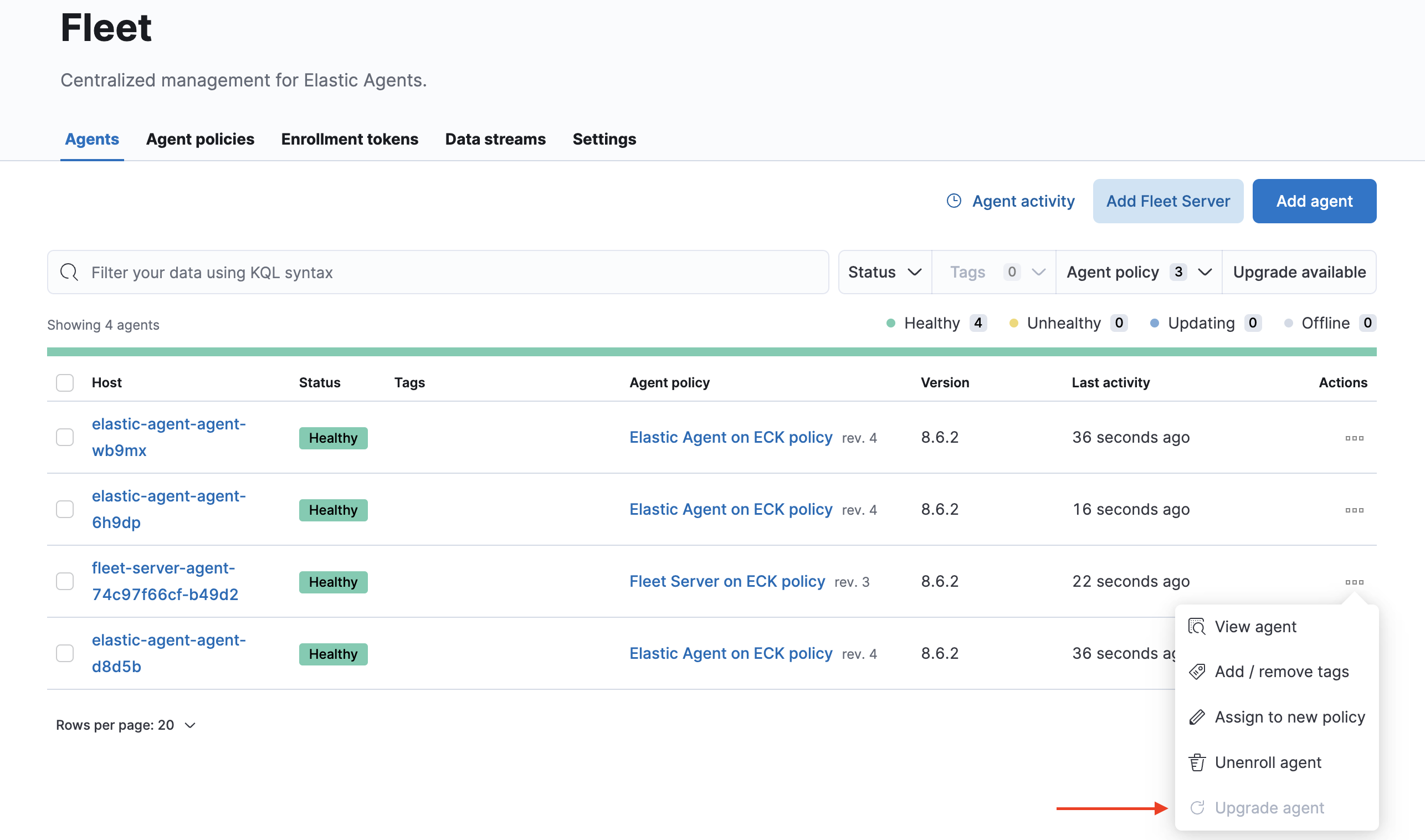The height and width of the screenshot is (840, 1425).
Task: Select the fleet-server-agent row checkbox
Action: (64, 581)
